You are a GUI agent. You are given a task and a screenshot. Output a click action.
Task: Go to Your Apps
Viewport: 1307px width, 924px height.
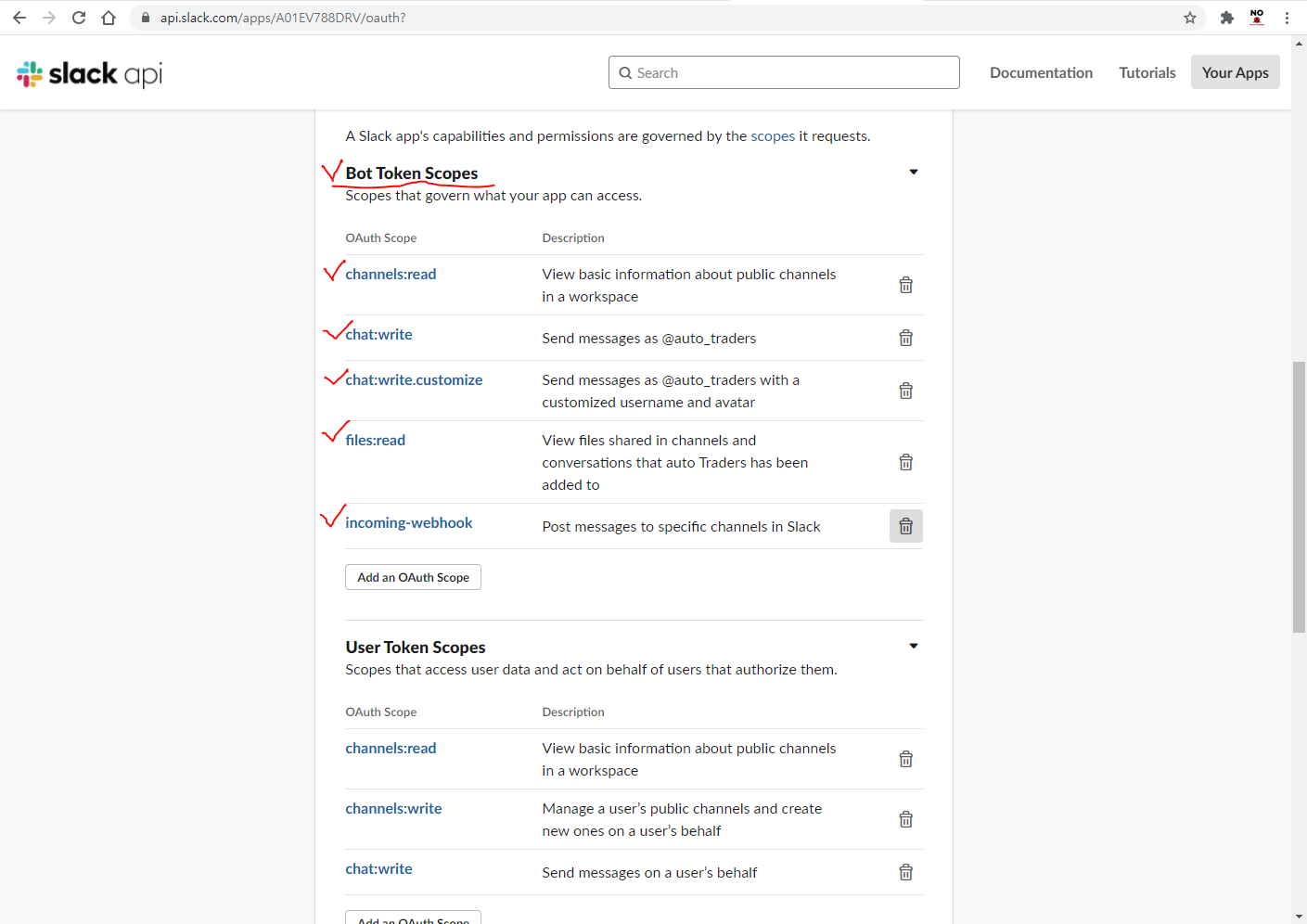1236,72
